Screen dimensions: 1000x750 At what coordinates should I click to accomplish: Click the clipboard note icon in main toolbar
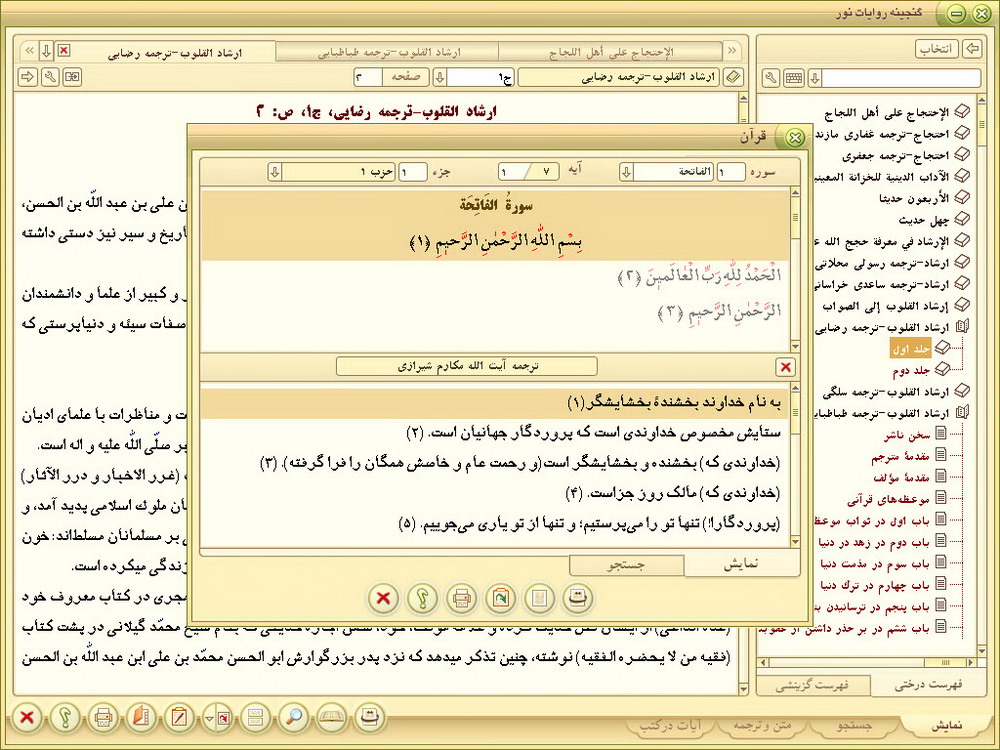click(x=179, y=717)
